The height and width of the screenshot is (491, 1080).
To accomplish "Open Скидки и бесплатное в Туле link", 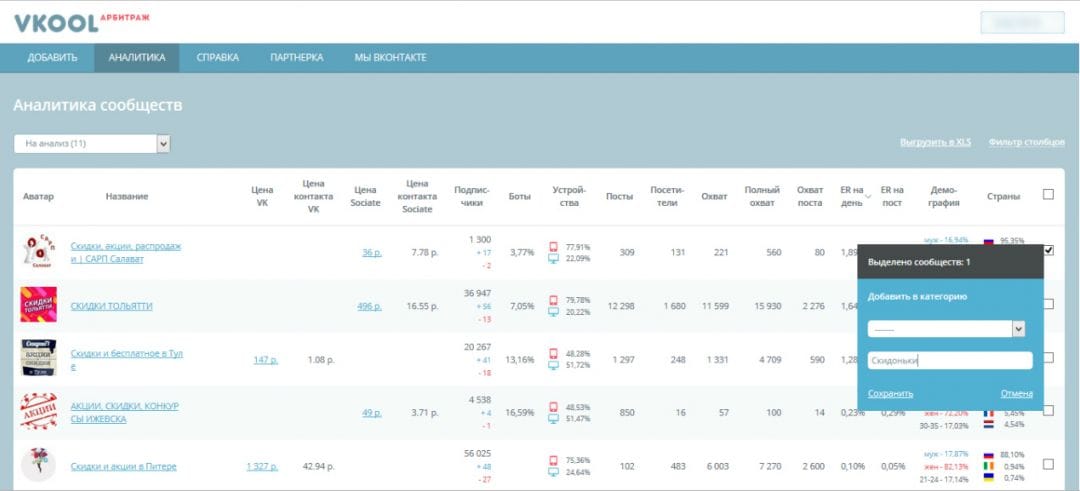I will pos(127,359).
